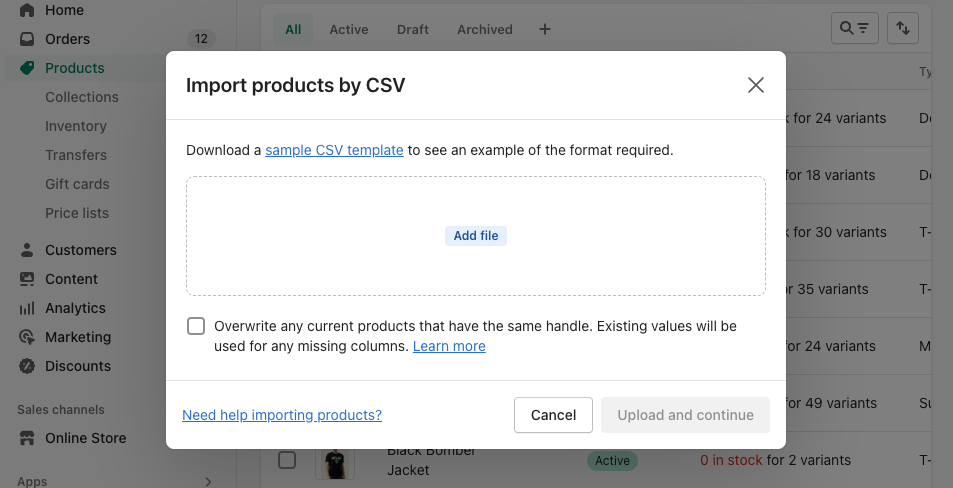This screenshot has width=953, height=488.
Task: Click the Discounts percent badge icon
Action: 27,366
